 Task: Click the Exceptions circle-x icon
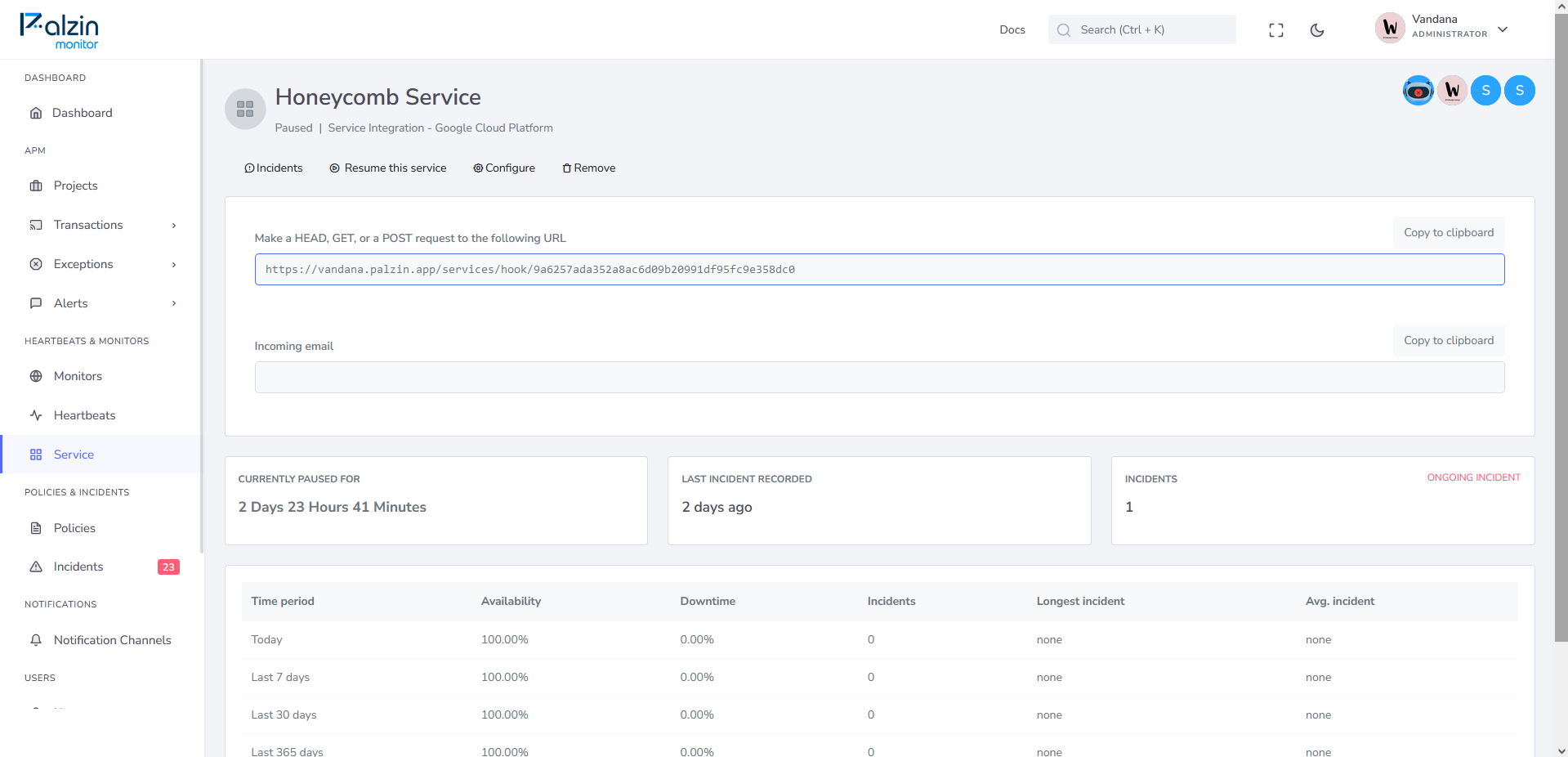click(x=36, y=264)
